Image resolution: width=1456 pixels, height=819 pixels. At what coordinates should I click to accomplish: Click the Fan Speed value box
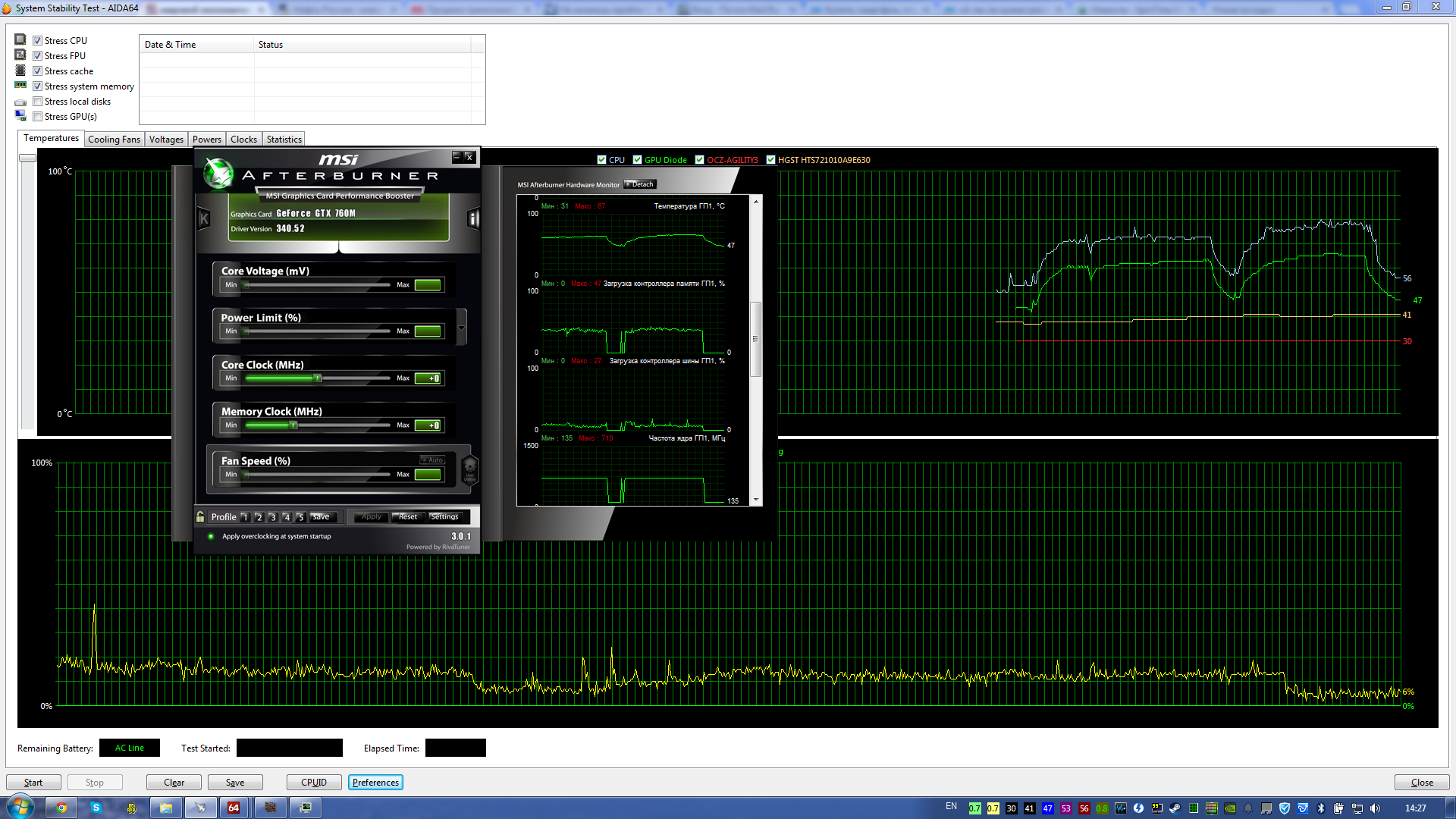(x=428, y=475)
